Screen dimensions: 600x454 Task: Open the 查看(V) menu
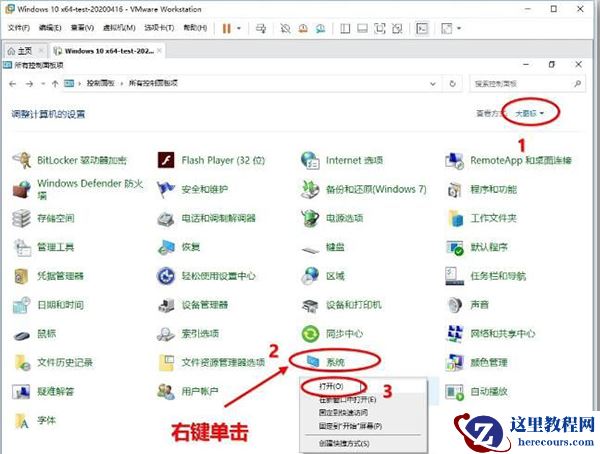click(82, 28)
